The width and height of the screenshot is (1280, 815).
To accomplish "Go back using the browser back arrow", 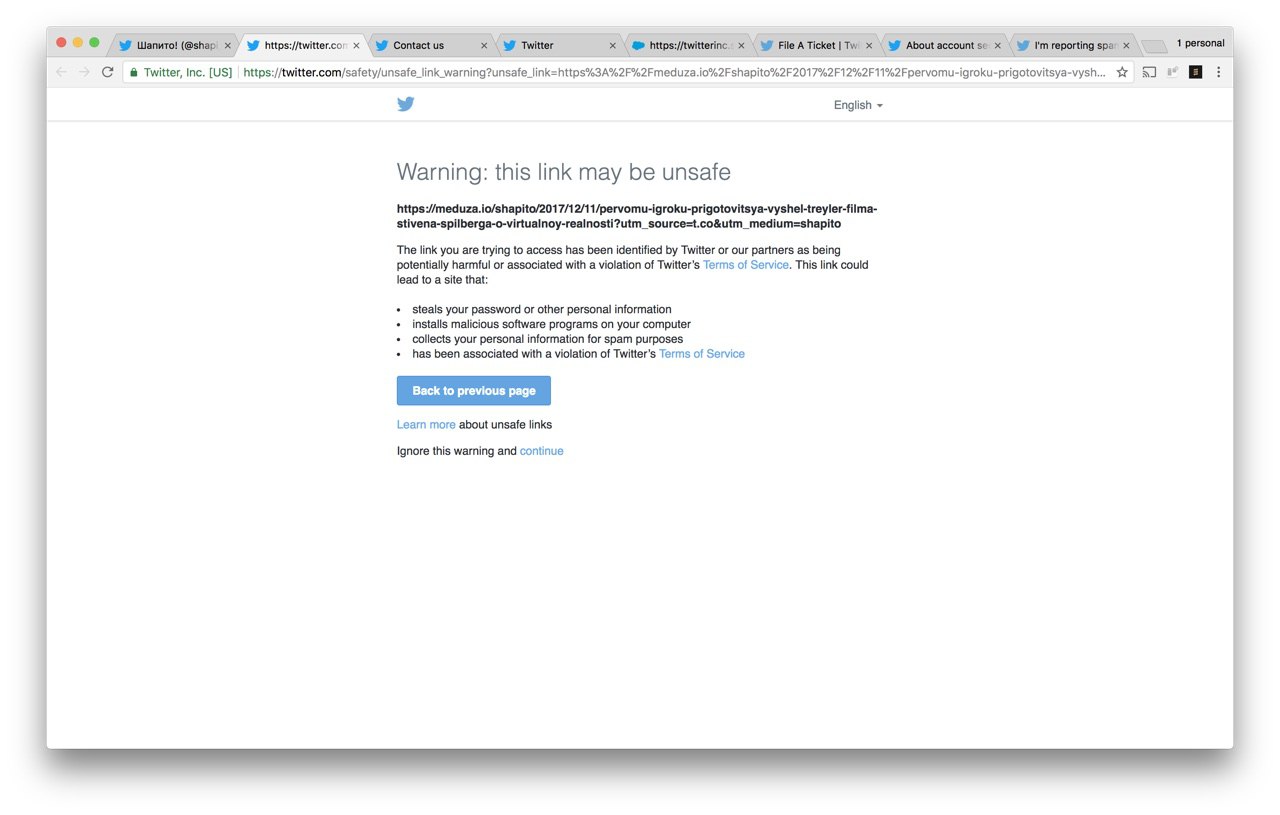I will [x=62, y=72].
